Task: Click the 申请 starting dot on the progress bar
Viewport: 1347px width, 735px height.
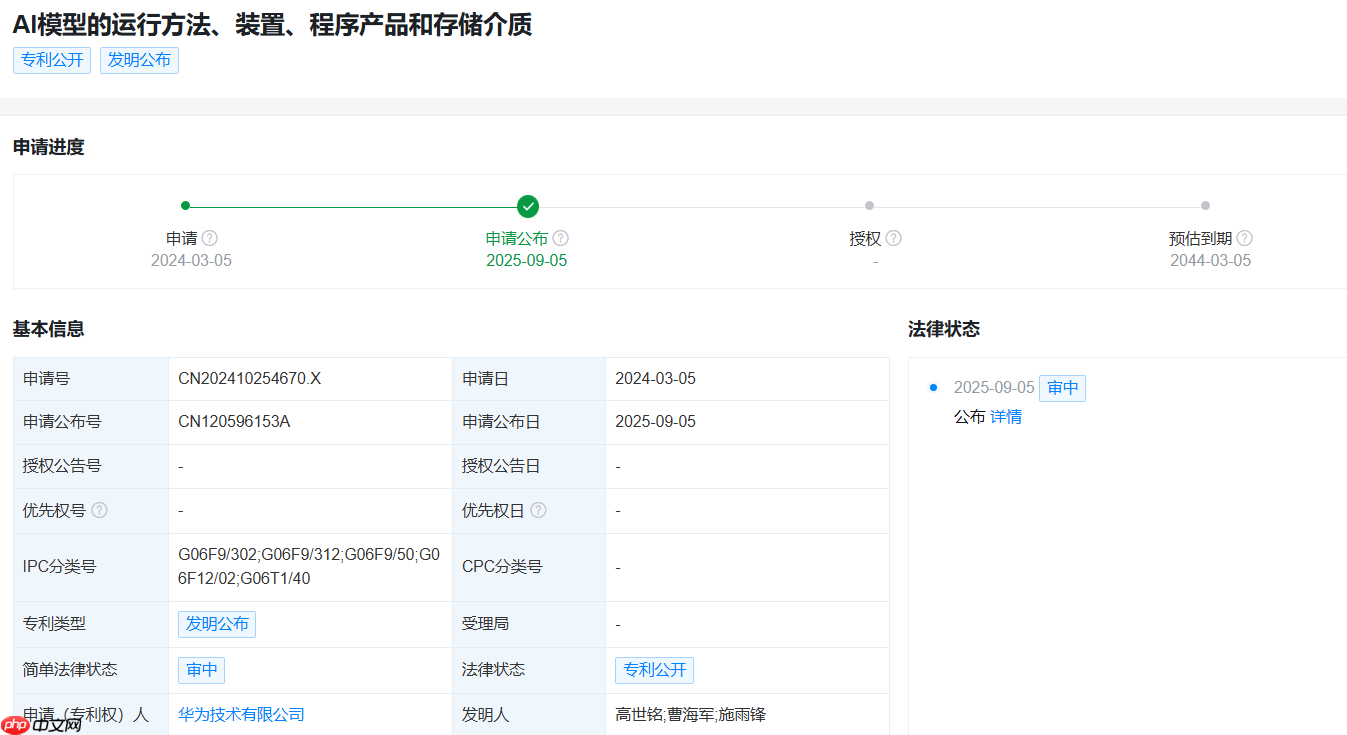Action: [x=185, y=205]
